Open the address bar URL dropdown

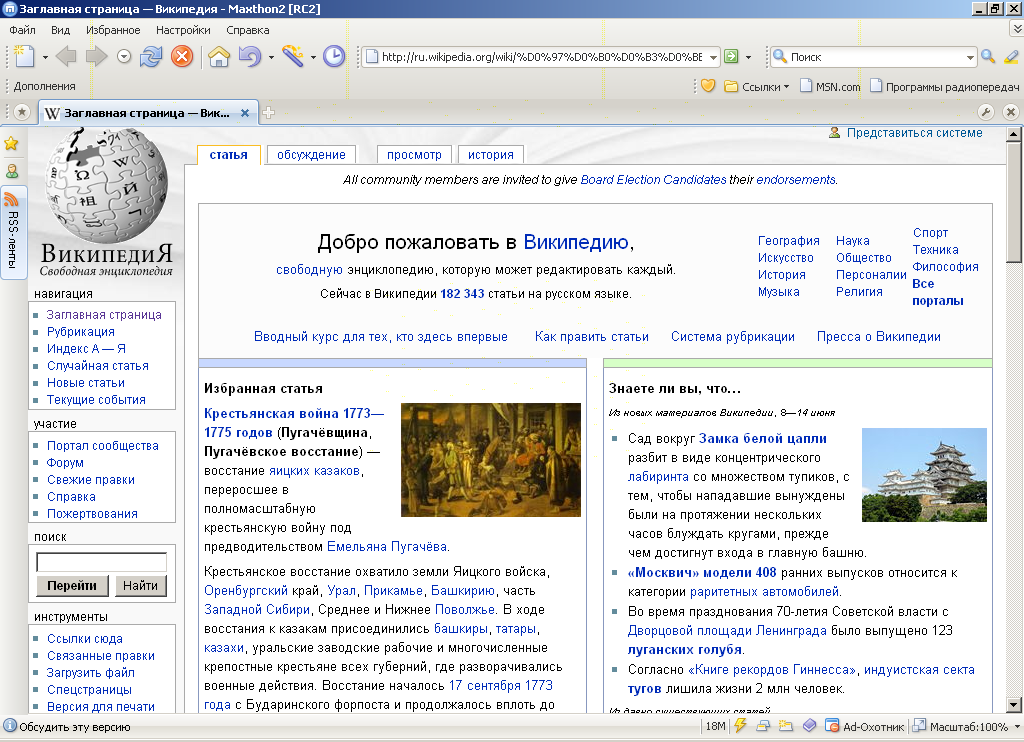[713, 57]
